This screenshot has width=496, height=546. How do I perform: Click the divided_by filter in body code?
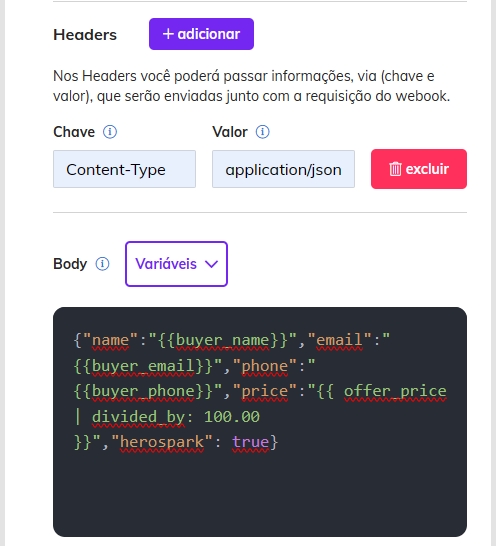tap(138, 417)
